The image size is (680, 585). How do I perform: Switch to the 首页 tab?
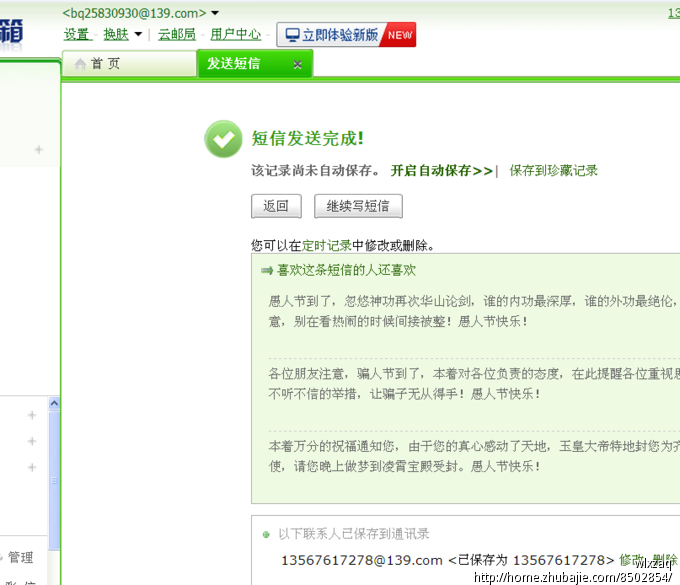pyautogui.click(x=129, y=64)
